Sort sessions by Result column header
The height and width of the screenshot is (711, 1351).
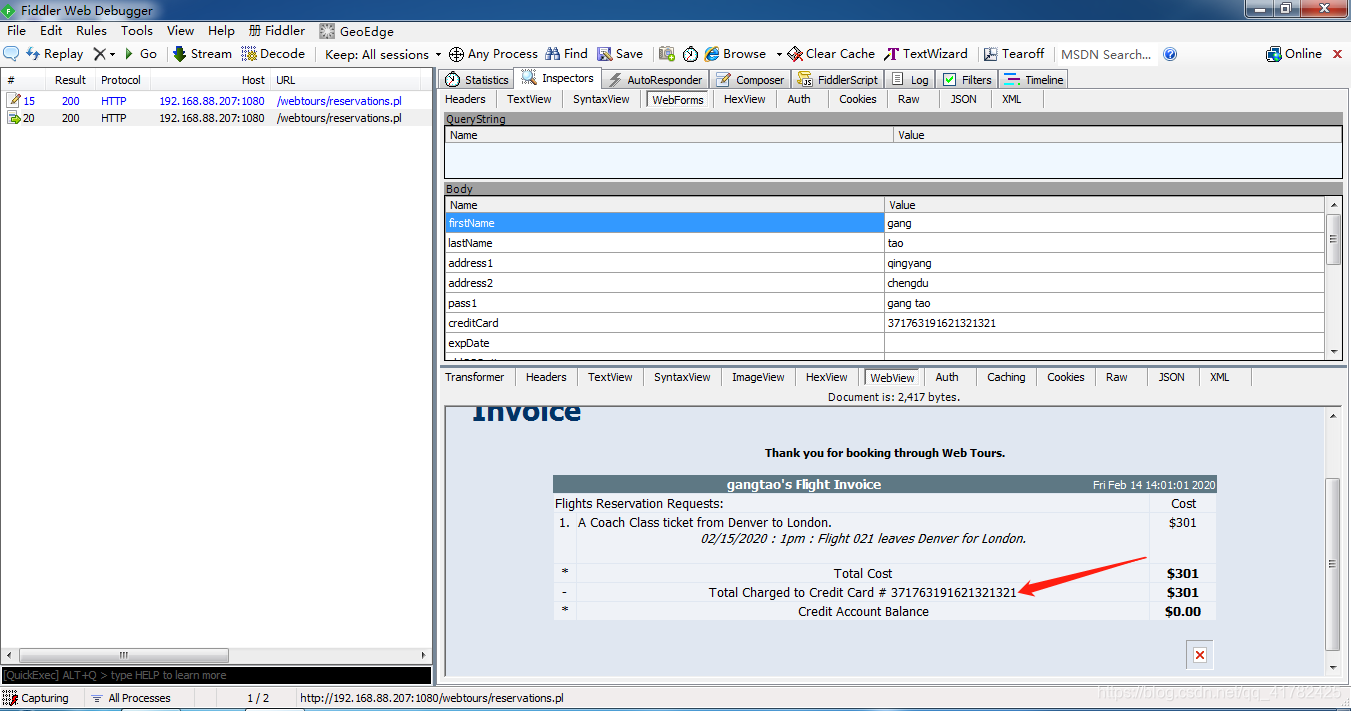point(70,80)
